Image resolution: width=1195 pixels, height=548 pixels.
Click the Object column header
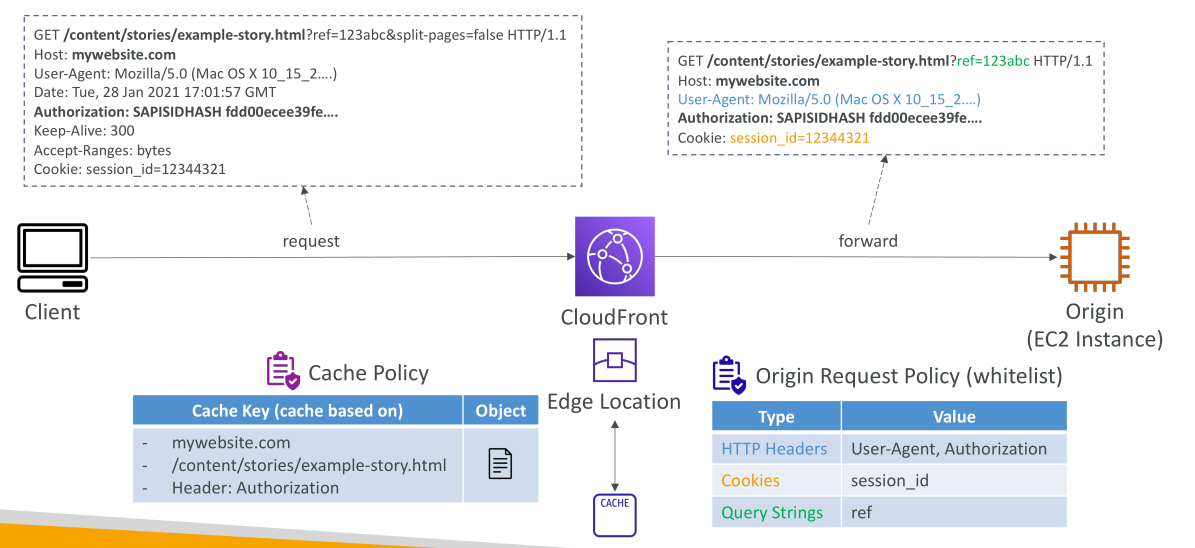501,410
